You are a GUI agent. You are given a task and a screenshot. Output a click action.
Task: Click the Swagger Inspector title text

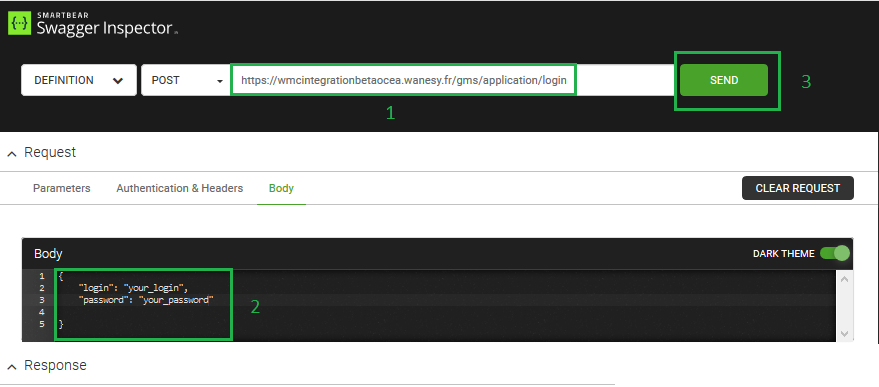tap(104, 27)
